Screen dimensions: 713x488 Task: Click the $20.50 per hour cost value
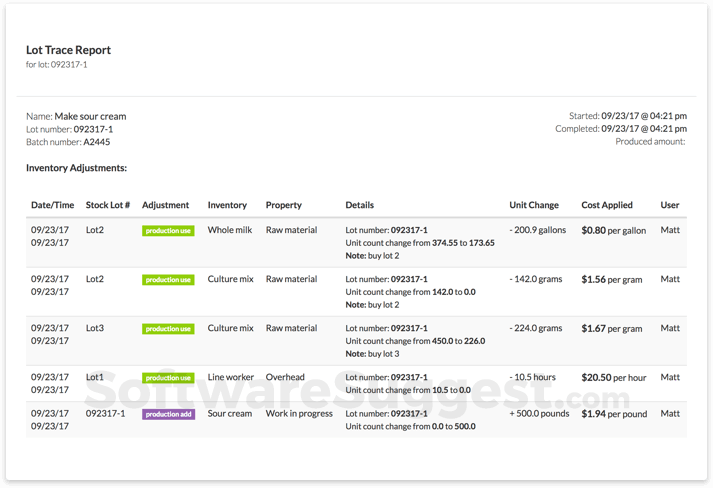[x=614, y=377]
